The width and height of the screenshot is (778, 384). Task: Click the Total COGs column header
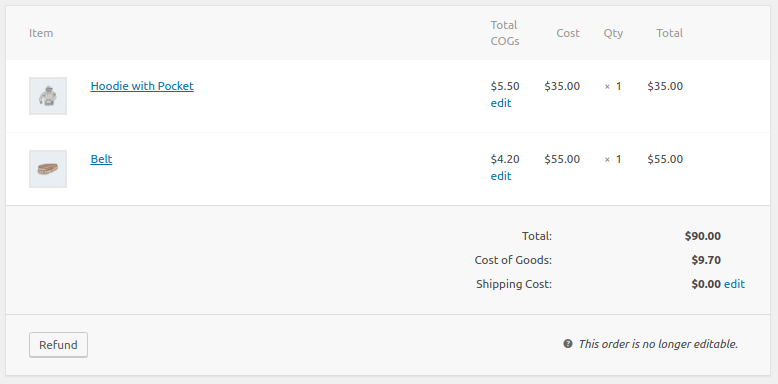[x=505, y=33]
